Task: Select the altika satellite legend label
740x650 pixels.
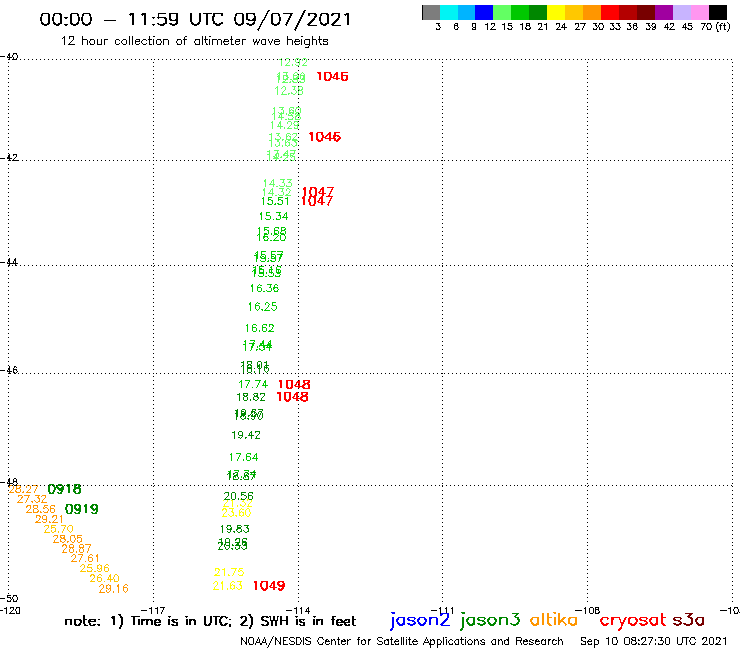Action: [554, 620]
